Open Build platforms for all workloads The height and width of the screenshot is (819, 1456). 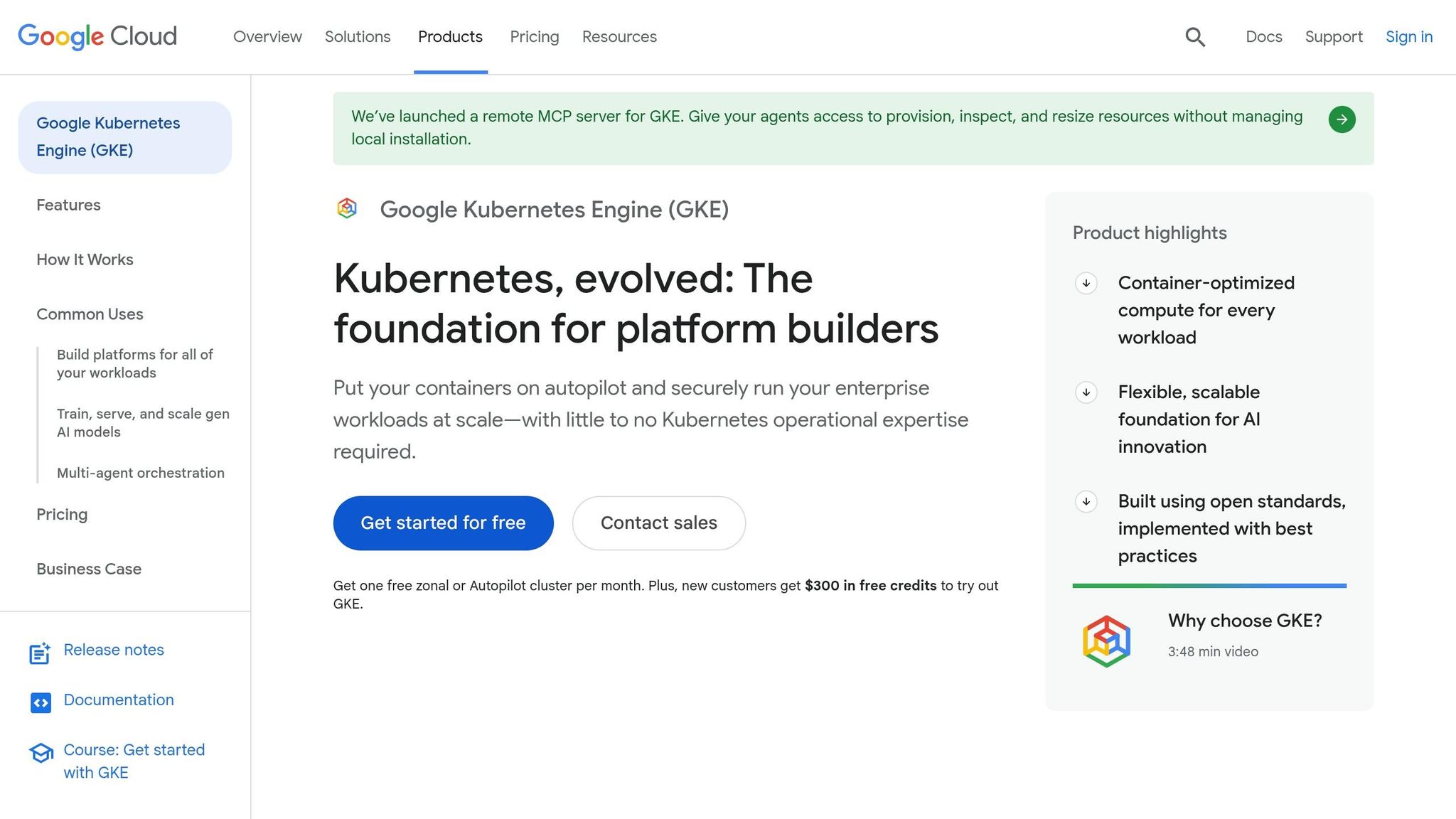pyautogui.click(x=135, y=364)
